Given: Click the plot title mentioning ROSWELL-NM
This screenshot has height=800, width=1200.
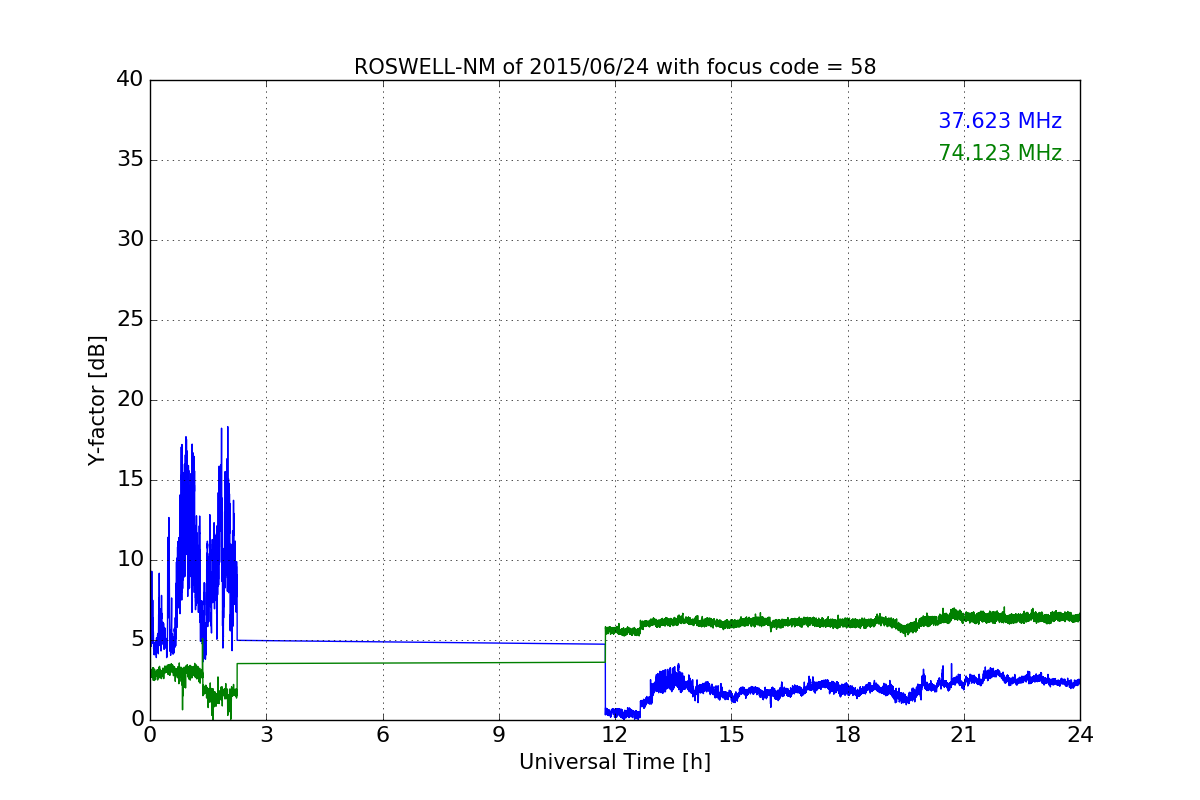Looking at the screenshot, I should (615, 67).
